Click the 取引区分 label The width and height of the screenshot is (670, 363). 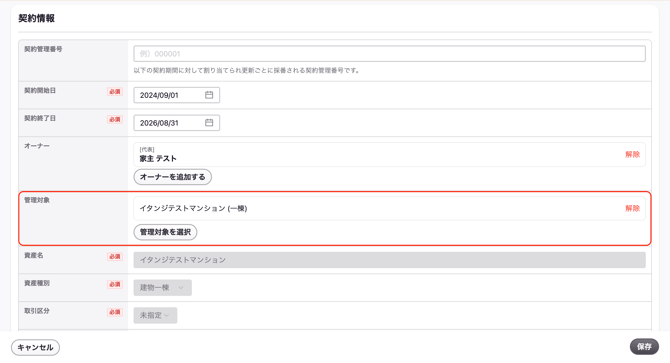pos(37,311)
